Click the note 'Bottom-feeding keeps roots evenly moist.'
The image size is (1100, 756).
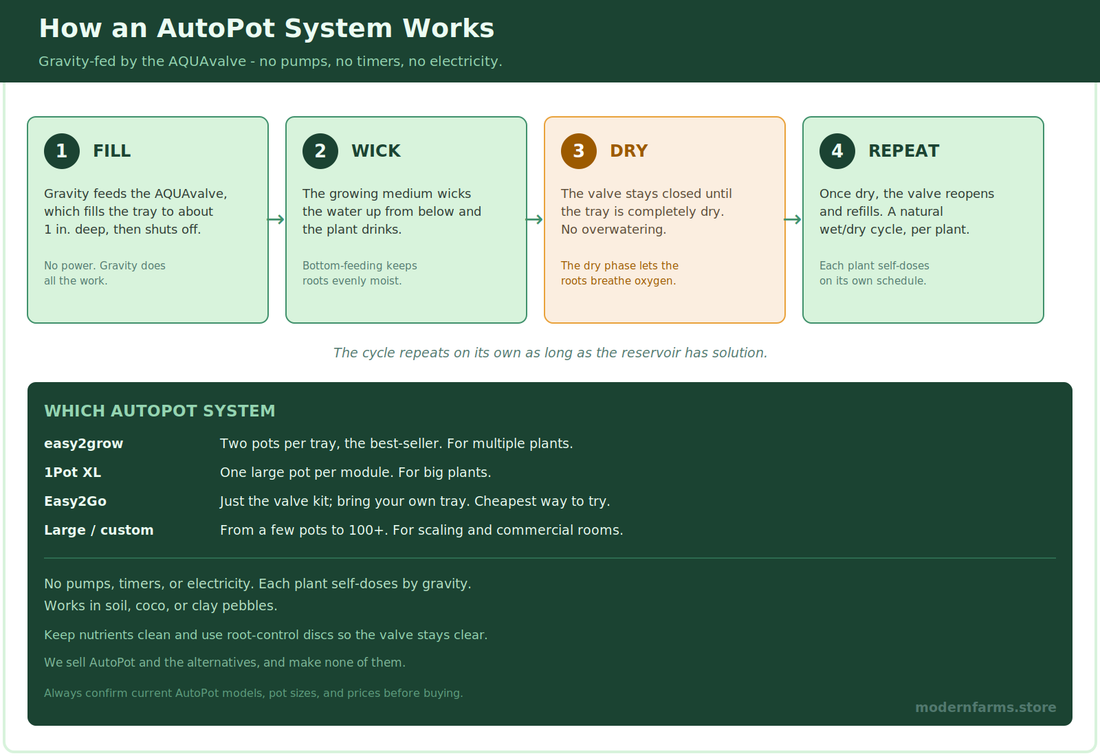coord(360,273)
